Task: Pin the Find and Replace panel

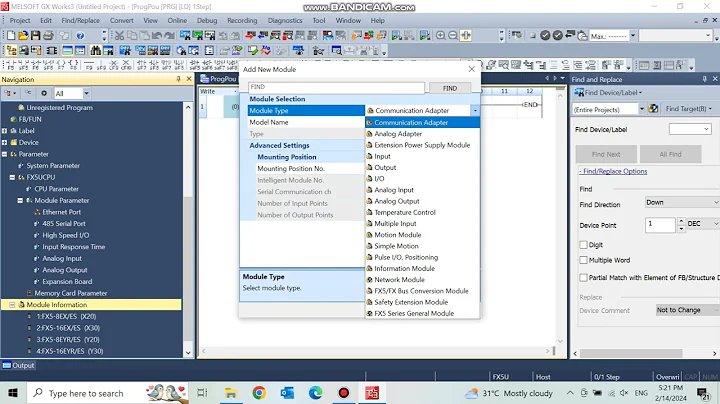Action: (704, 79)
